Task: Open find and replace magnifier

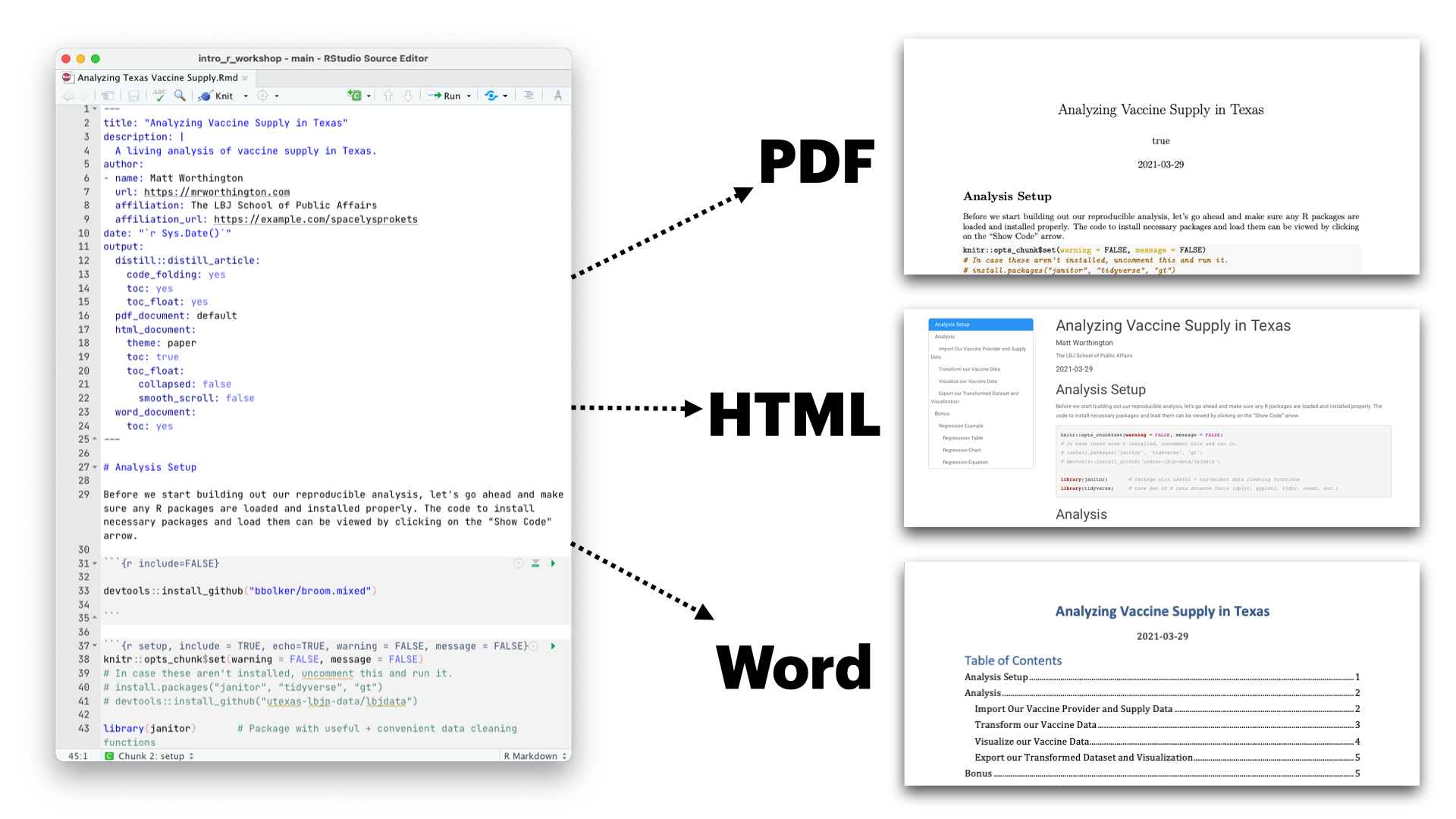Action: pyautogui.click(x=180, y=95)
